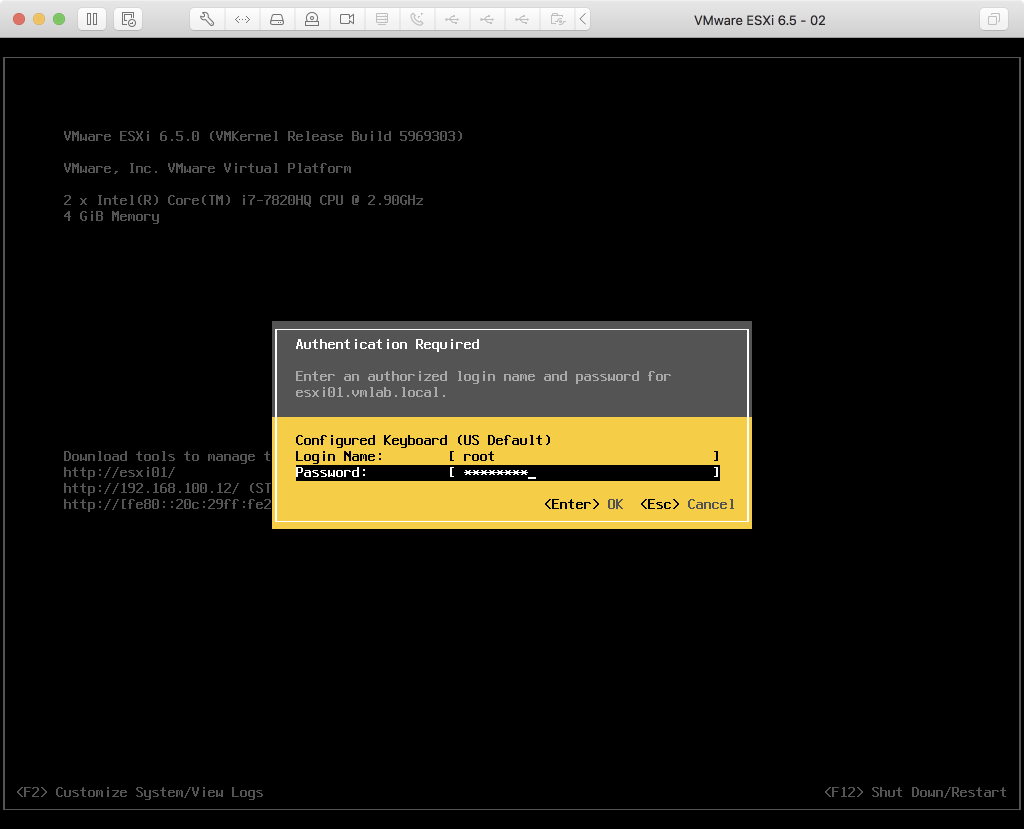The image size is (1024, 829).
Task: Click the hard disk icon
Action: click(277, 19)
